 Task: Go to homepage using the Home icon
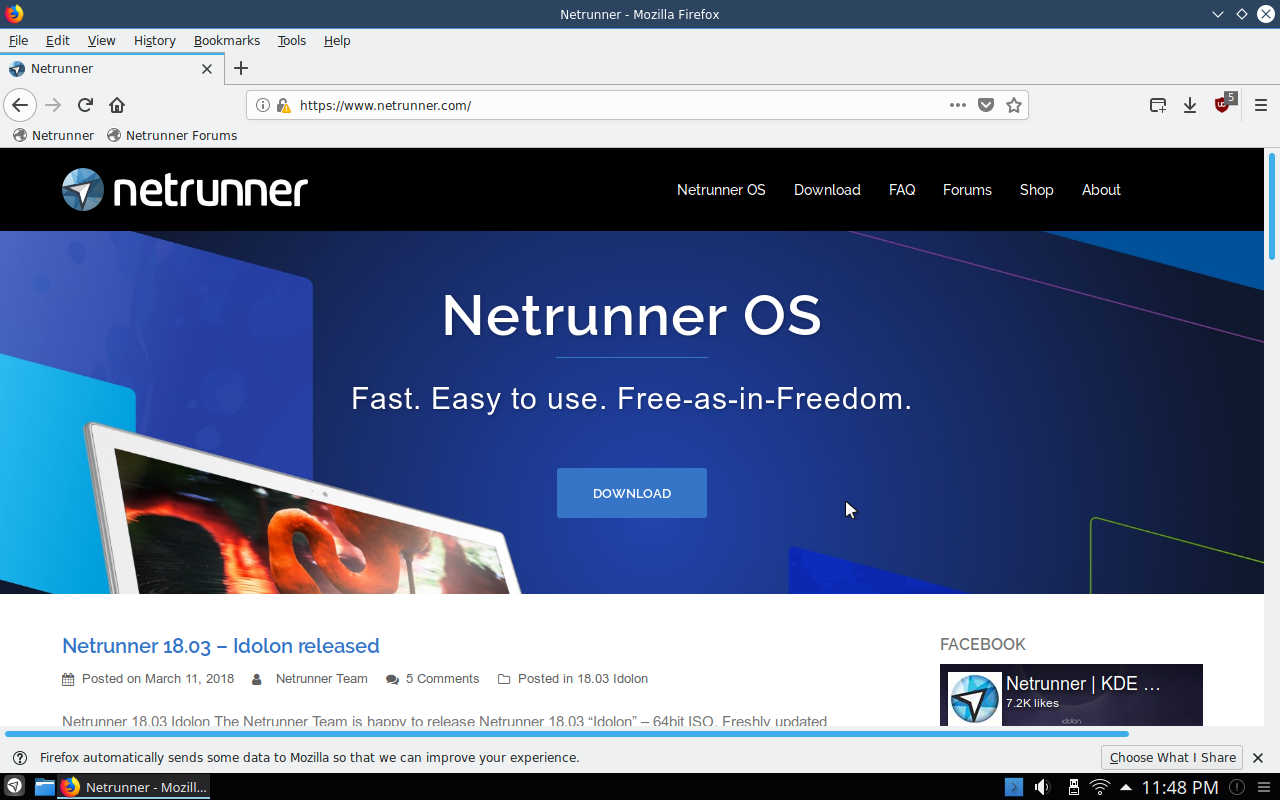pos(117,104)
